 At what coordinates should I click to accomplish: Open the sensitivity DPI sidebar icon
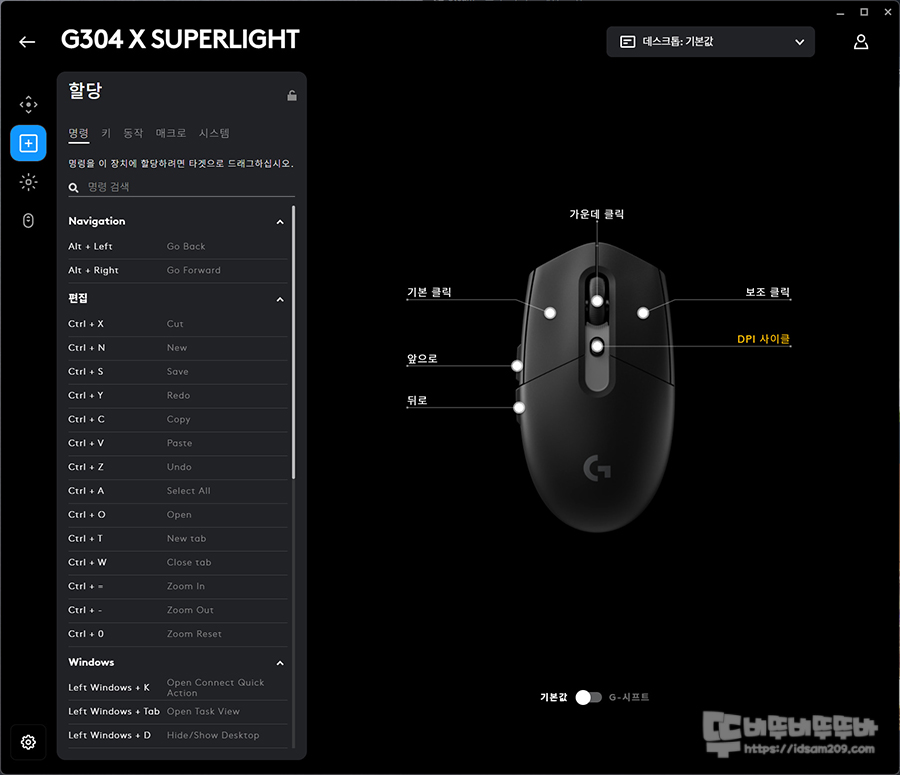(28, 104)
